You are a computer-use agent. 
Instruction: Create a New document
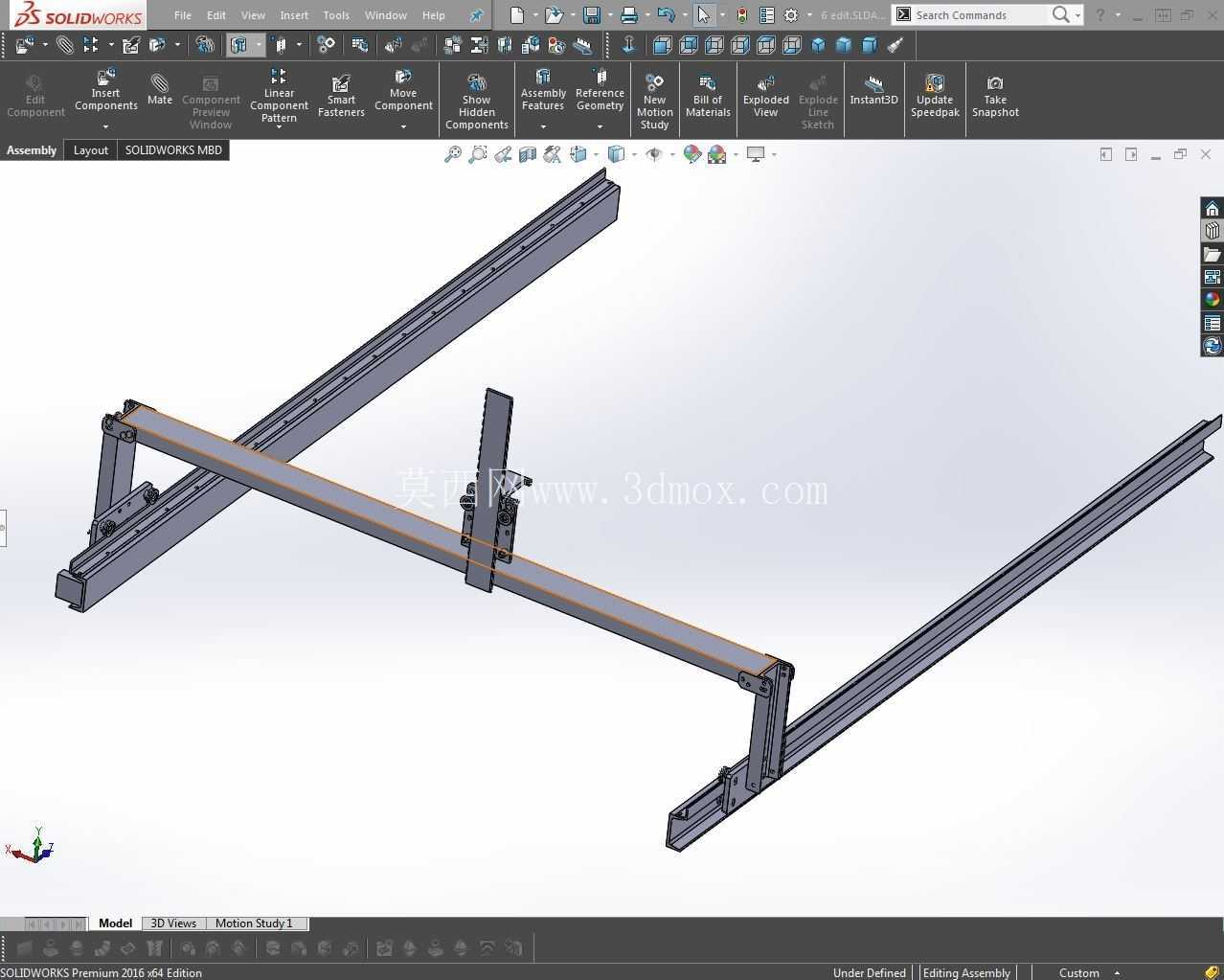[x=517, y=15]
